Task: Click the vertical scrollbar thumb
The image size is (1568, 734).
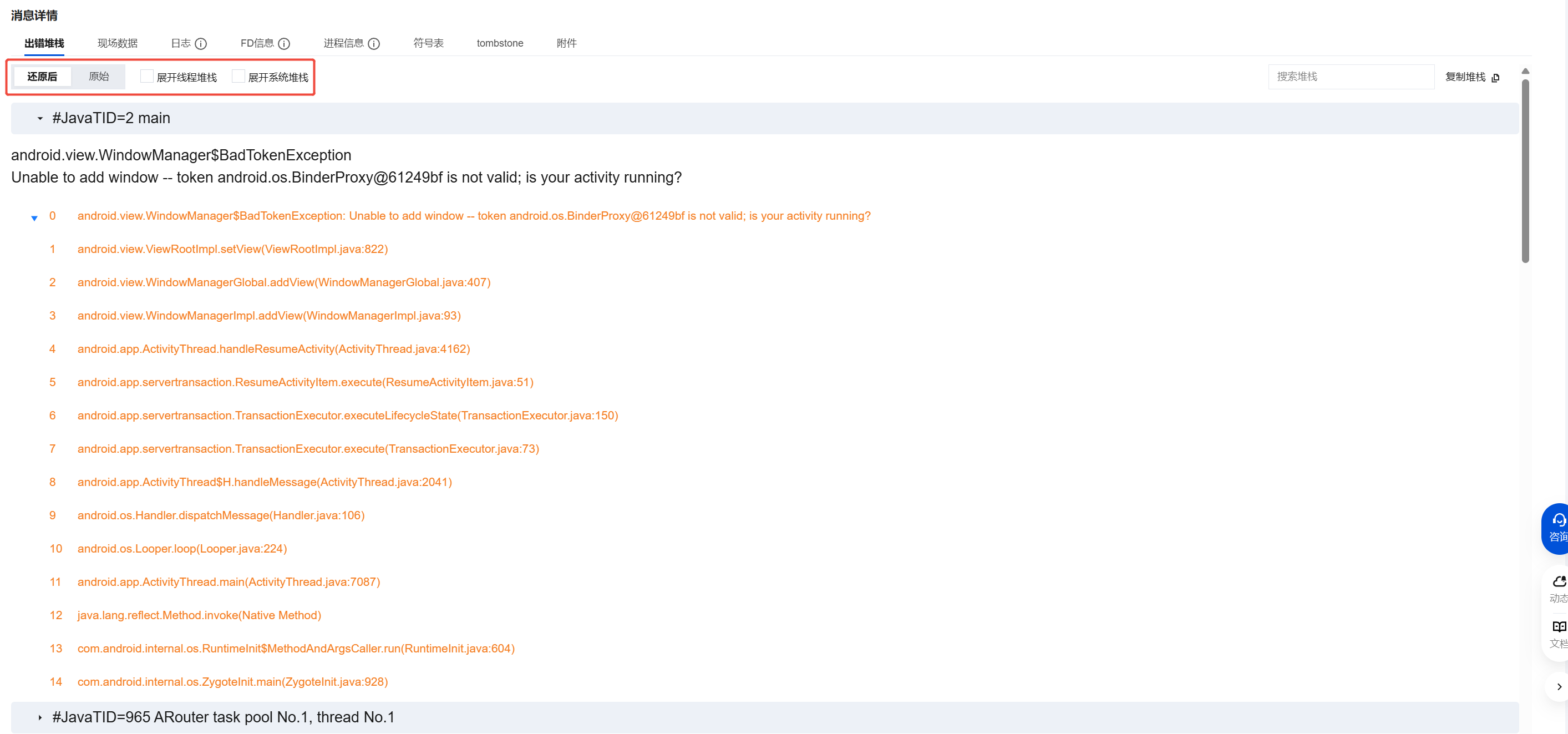Action: (1525, 170)
